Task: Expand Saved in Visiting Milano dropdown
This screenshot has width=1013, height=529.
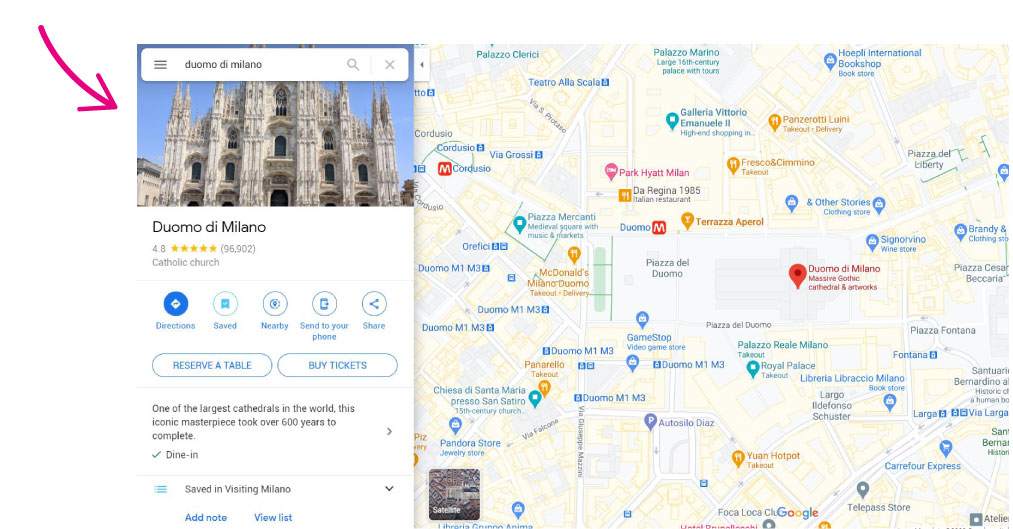Action: 389,489
